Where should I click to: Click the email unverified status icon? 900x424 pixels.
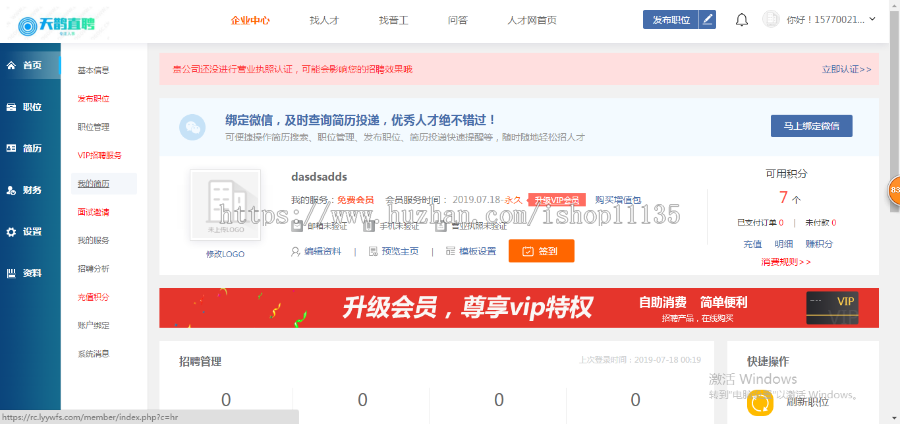click(296, 226)
